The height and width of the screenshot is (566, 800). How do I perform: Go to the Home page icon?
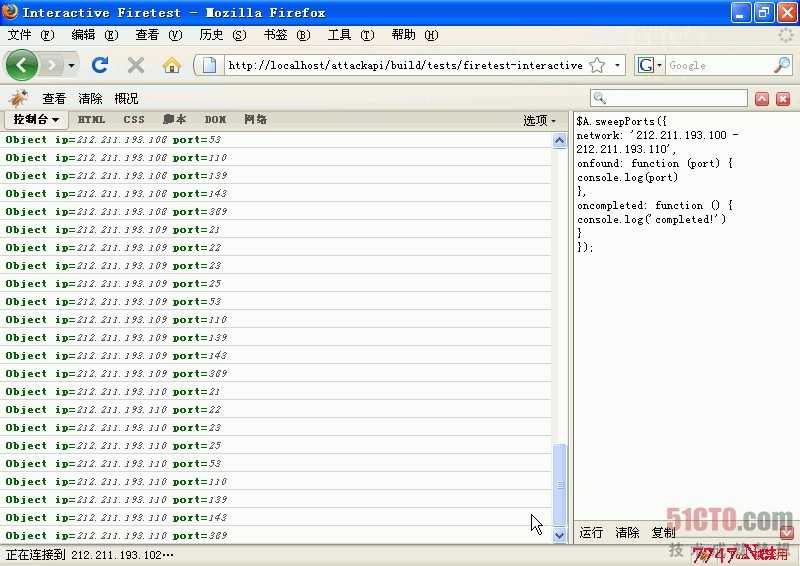coord(171,65)
